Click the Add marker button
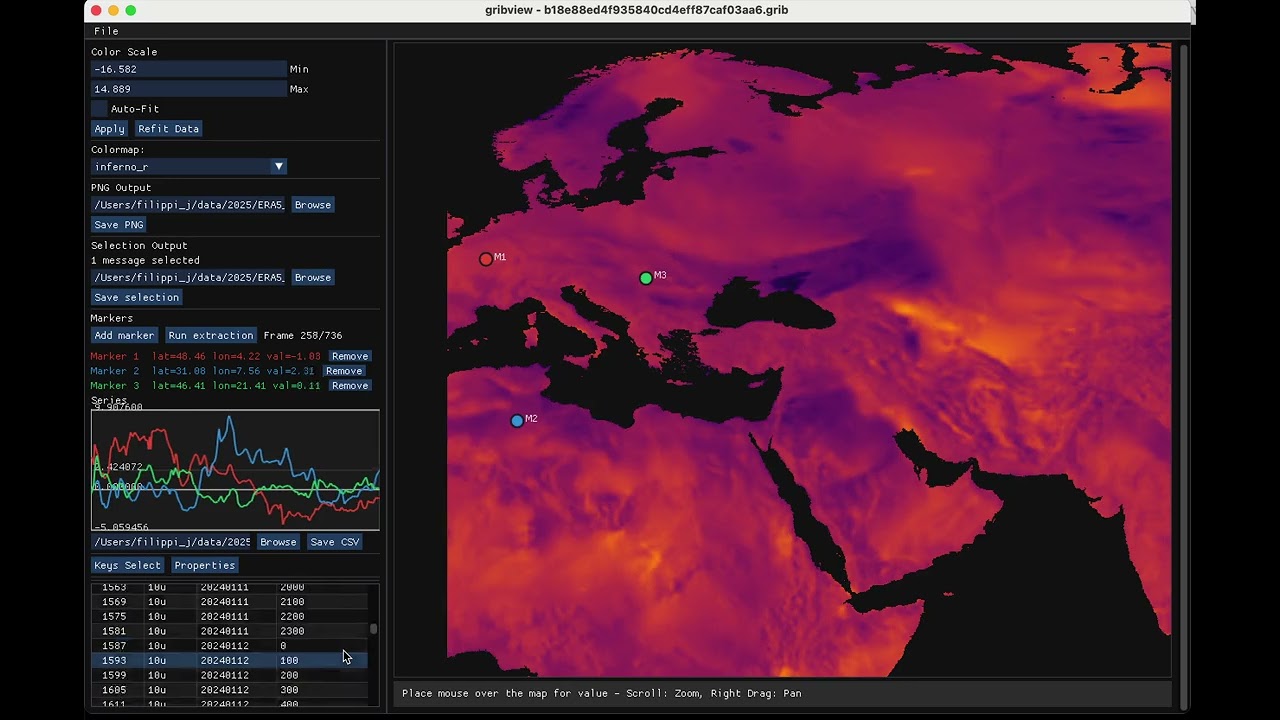The image size is (1280, 720). click(124, 335)
